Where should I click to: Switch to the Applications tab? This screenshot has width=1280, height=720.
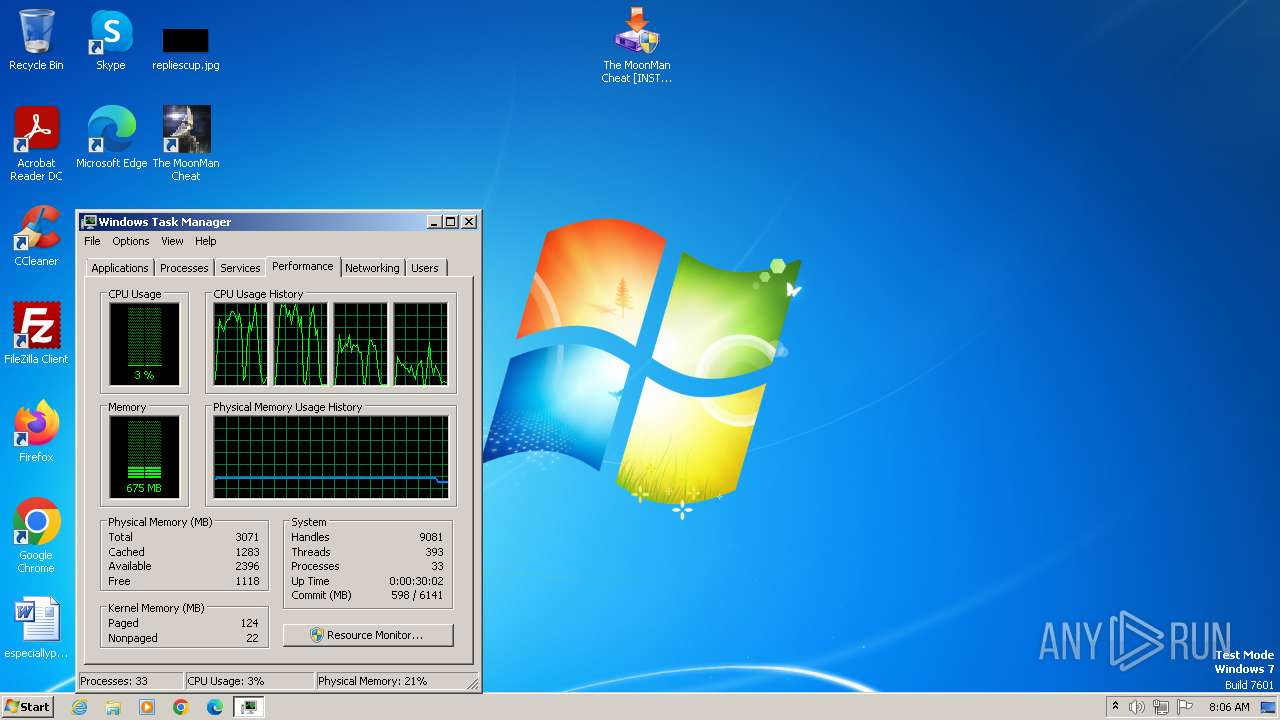[x=120, y=268]
